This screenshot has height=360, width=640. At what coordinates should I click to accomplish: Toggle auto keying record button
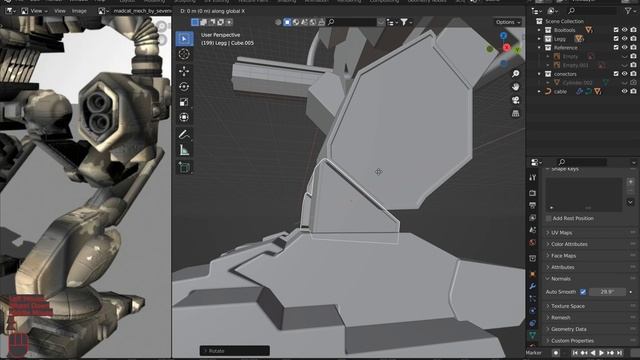tap(556, 353)
